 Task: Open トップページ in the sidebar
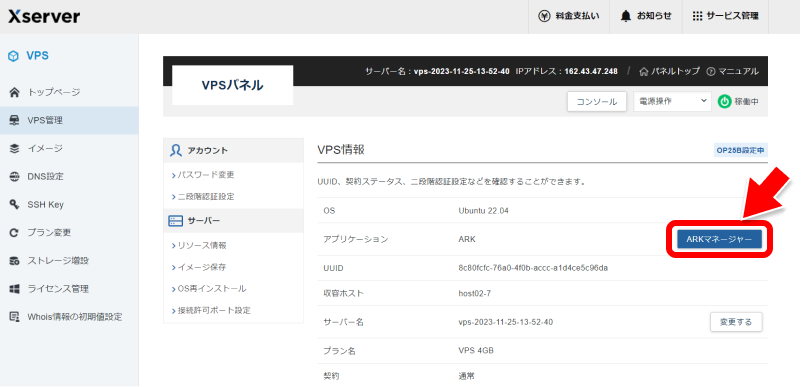click(x=69, y=92)
